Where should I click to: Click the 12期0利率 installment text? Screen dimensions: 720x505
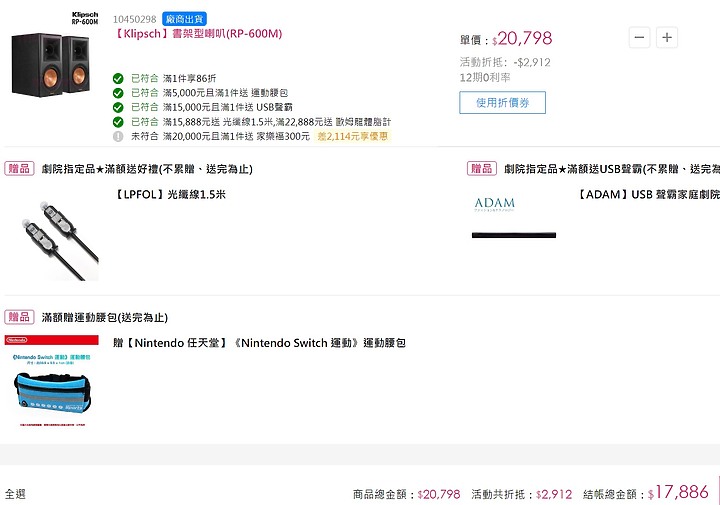point(485,78)
